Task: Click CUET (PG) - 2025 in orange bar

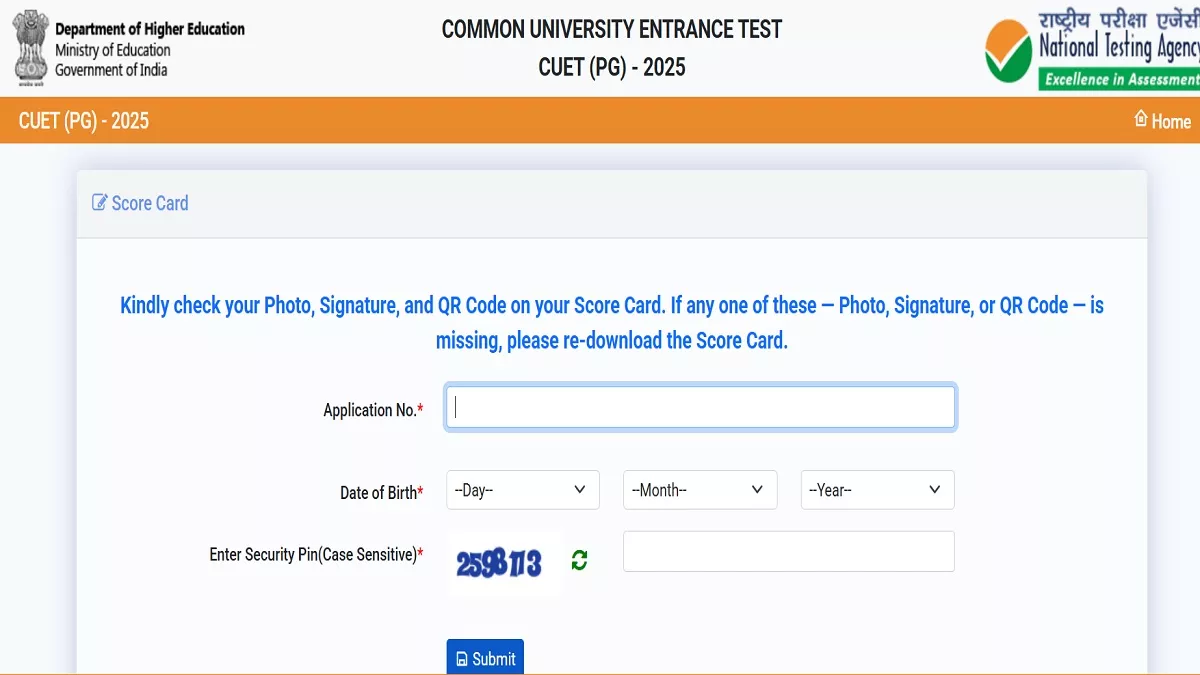Action: point(84,121)
